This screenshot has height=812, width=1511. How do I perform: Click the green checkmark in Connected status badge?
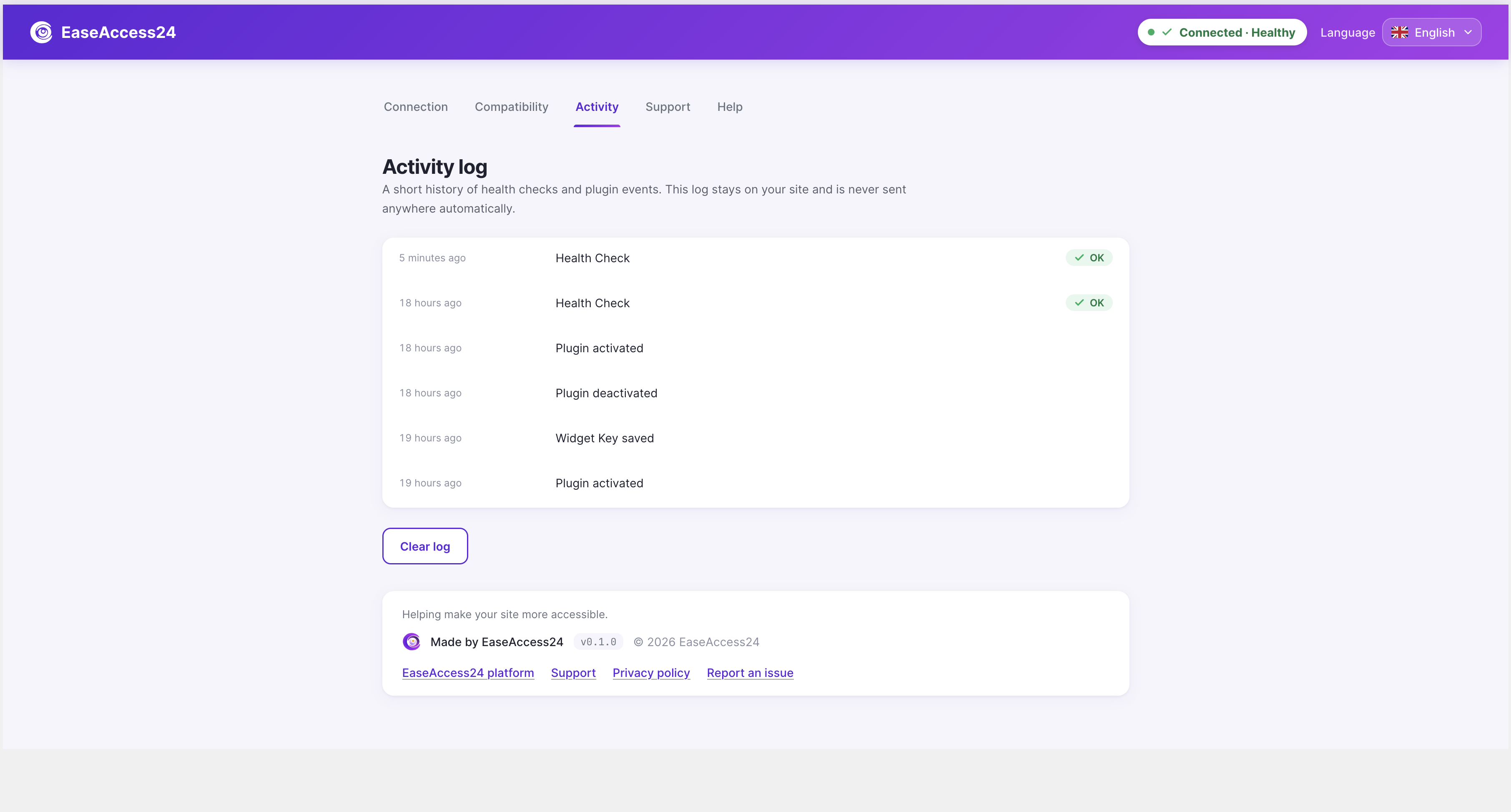point(1167,32)
